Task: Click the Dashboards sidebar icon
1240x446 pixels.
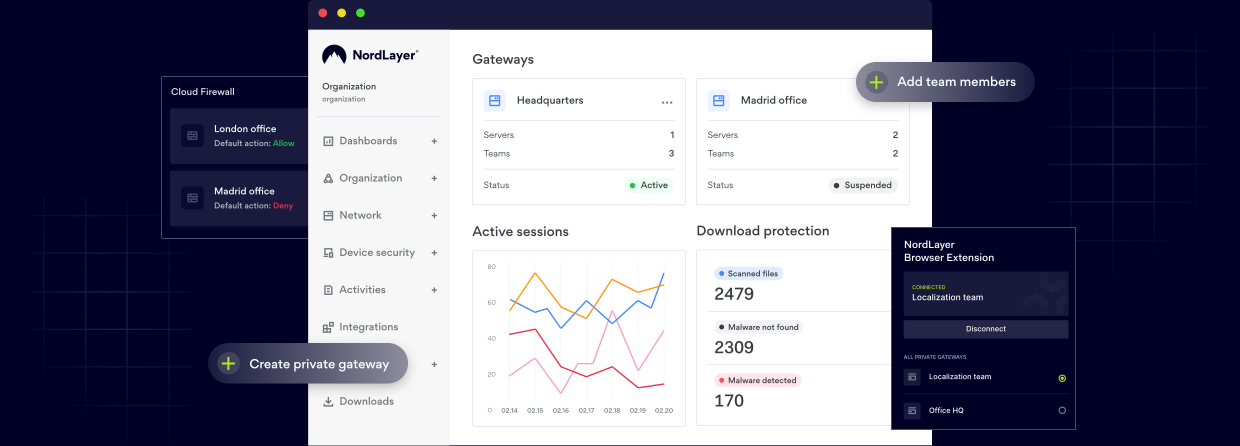Action: coord(328,141)
